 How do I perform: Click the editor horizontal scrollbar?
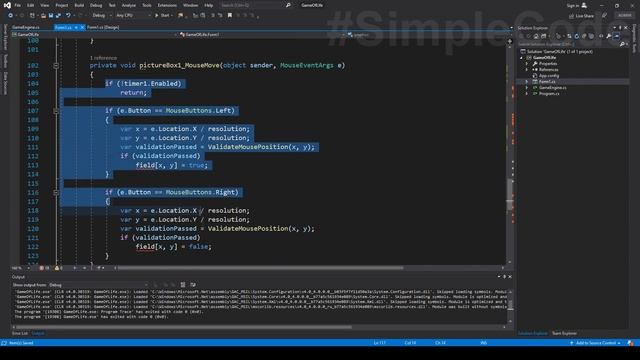click(x=259, y=268)
